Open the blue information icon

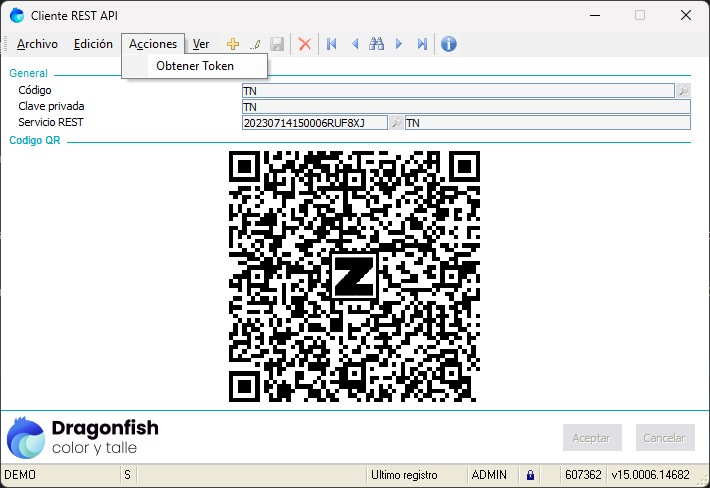point(449,44)
